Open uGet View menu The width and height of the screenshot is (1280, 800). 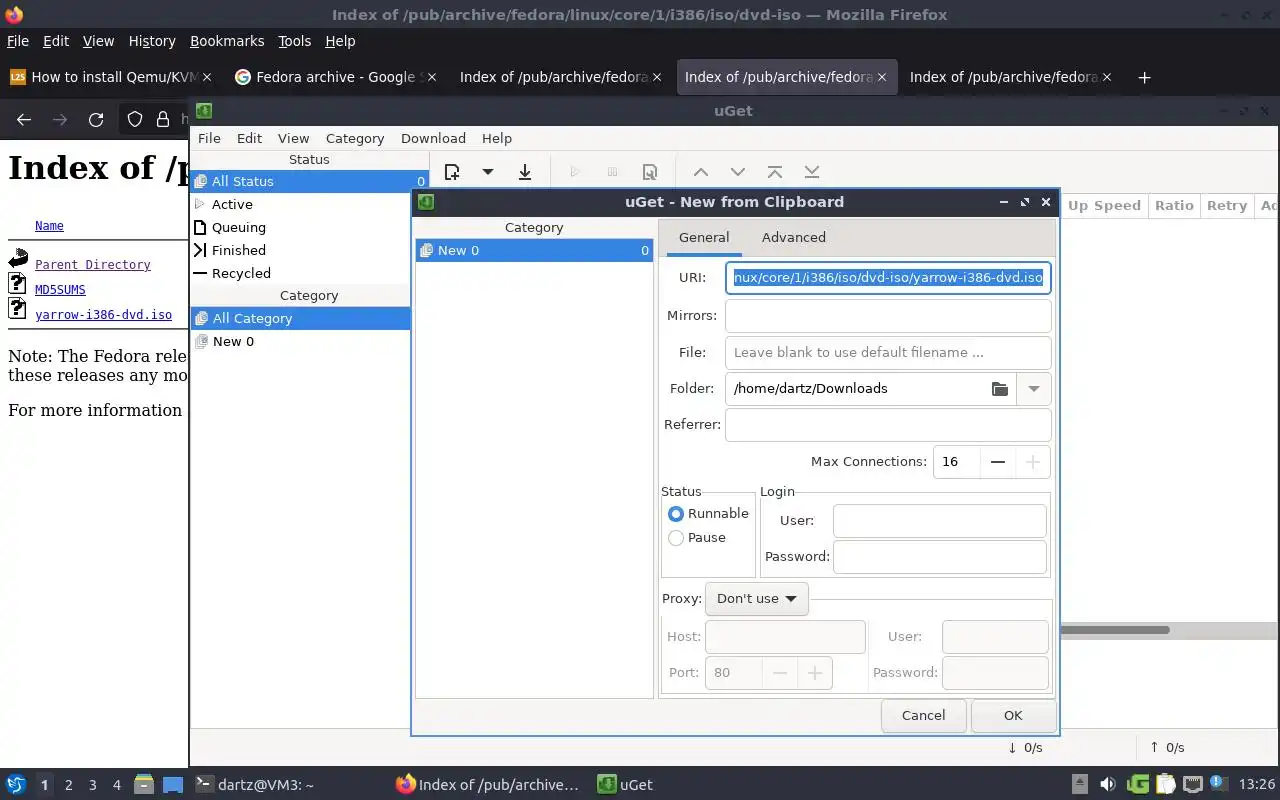pyautogui.click(x=293, y=138)
